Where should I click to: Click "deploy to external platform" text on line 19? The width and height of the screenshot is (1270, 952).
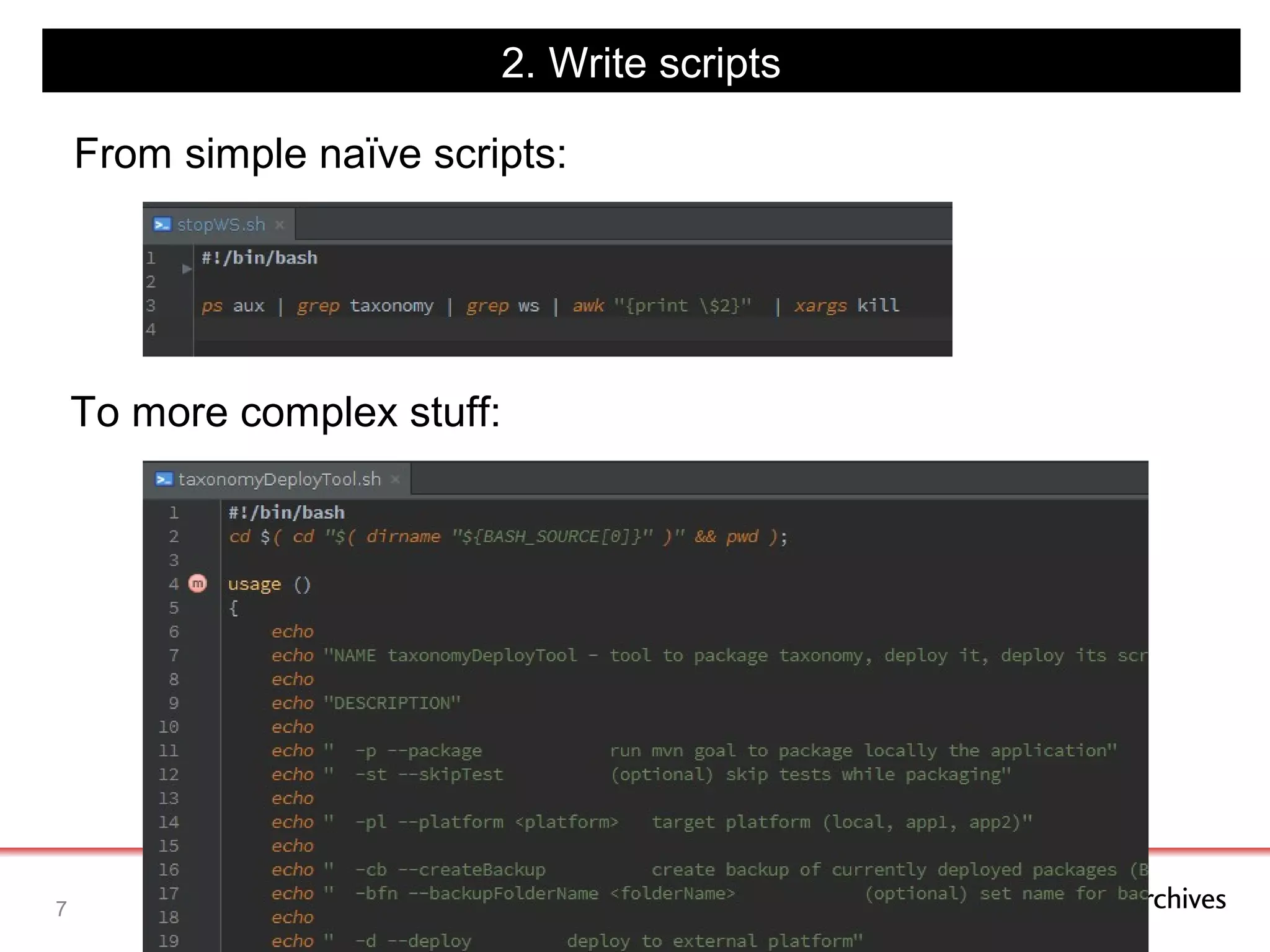(709, 941)
